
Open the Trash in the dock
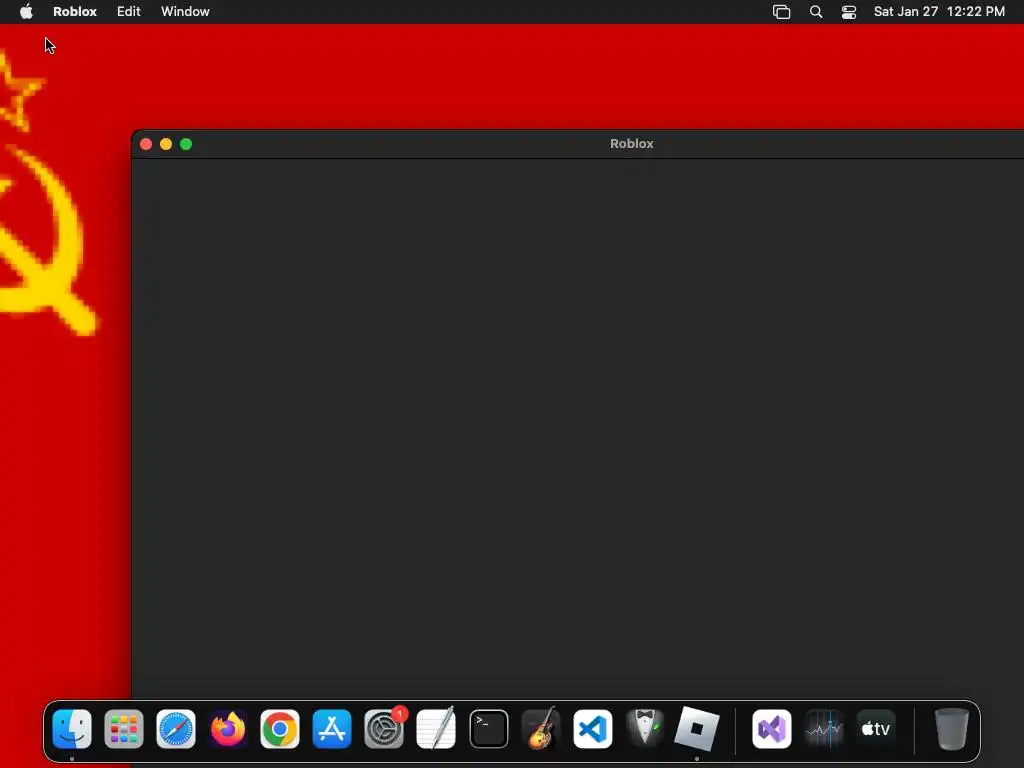[x=952, y=729]
